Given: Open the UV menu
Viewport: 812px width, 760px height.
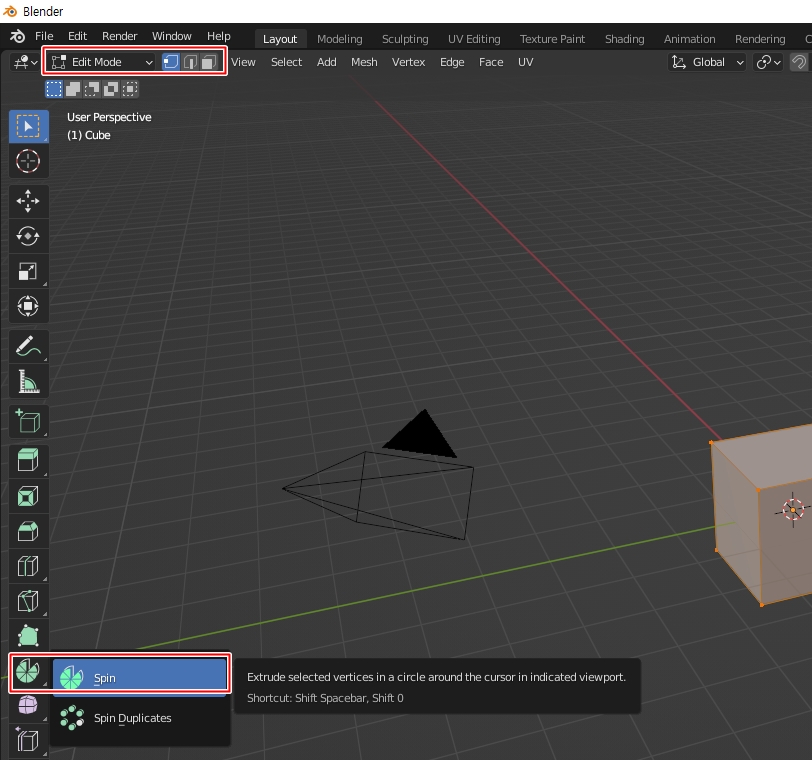Looking at the screenshot, I should point(526,62).
